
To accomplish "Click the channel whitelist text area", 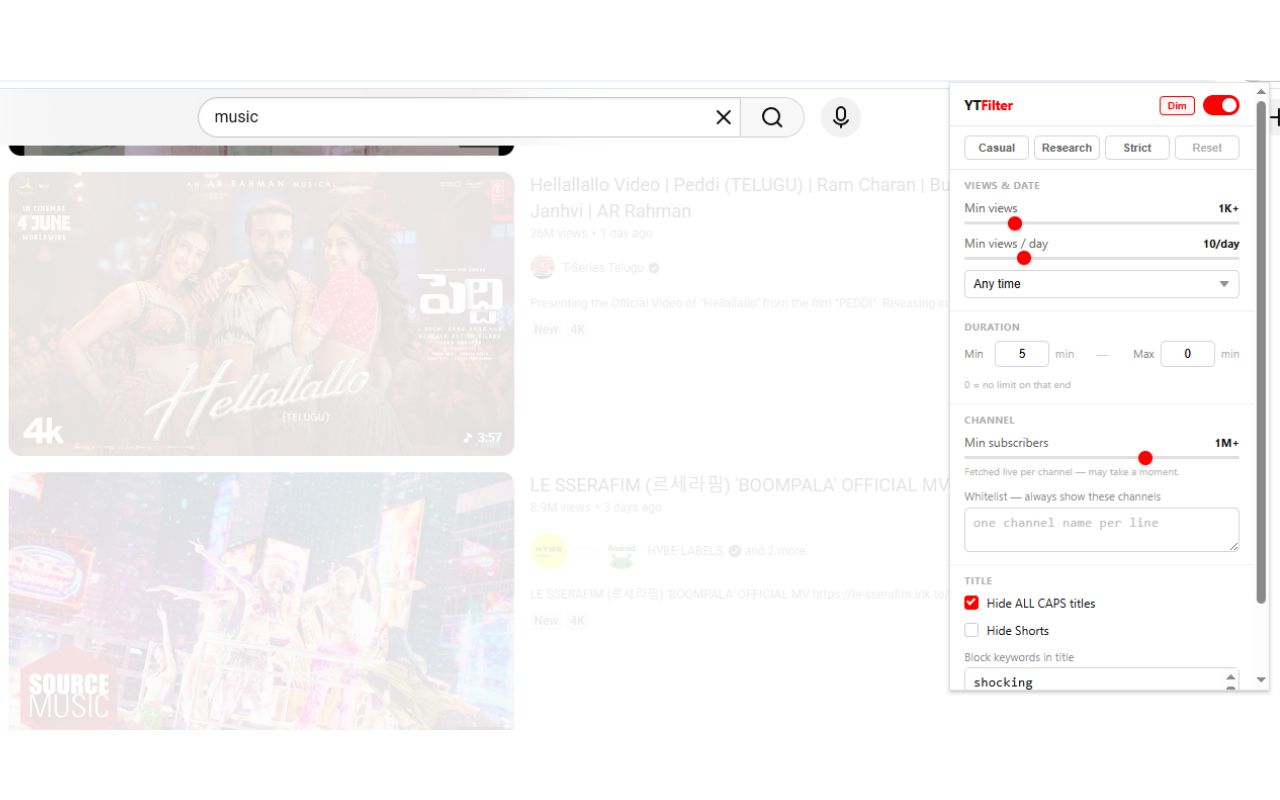I will (x=1101, y=530).
